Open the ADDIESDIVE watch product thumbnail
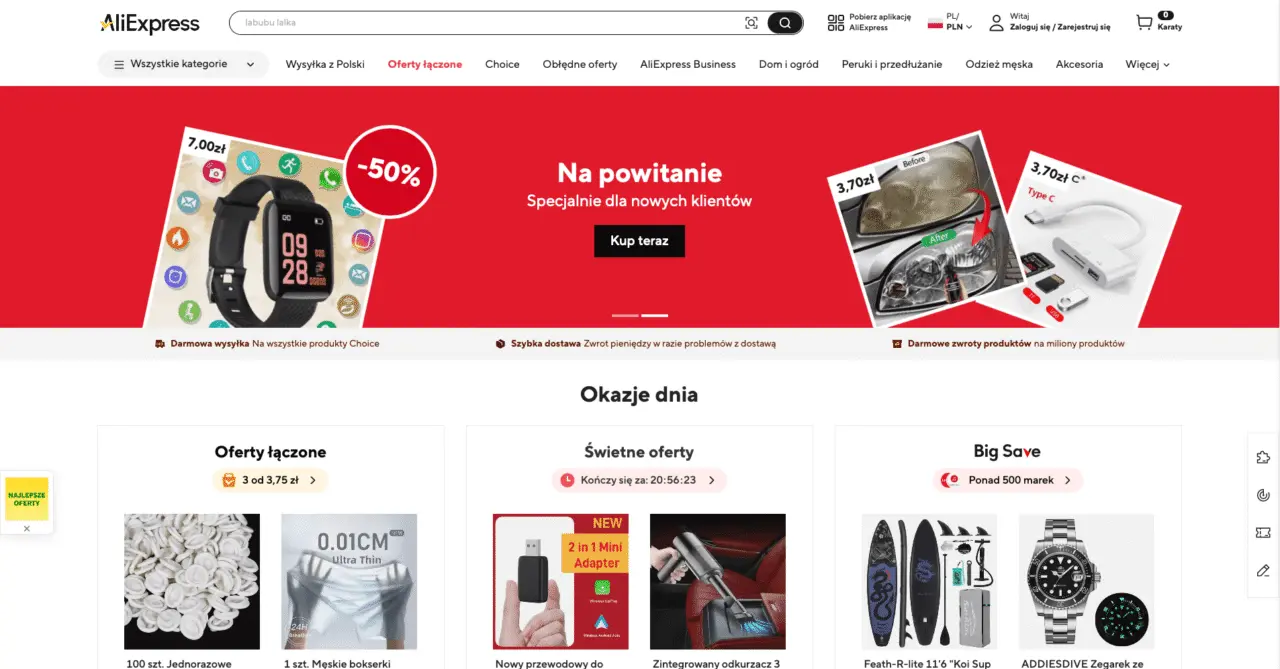This screenshot has width=1280, height=669. click(1086, 581)
